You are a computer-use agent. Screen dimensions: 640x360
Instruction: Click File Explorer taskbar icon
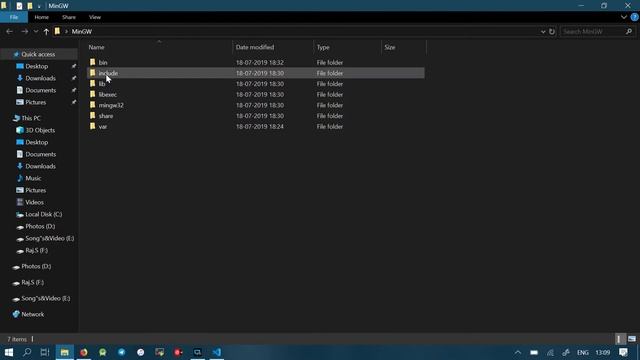click(x=64, y=352)
